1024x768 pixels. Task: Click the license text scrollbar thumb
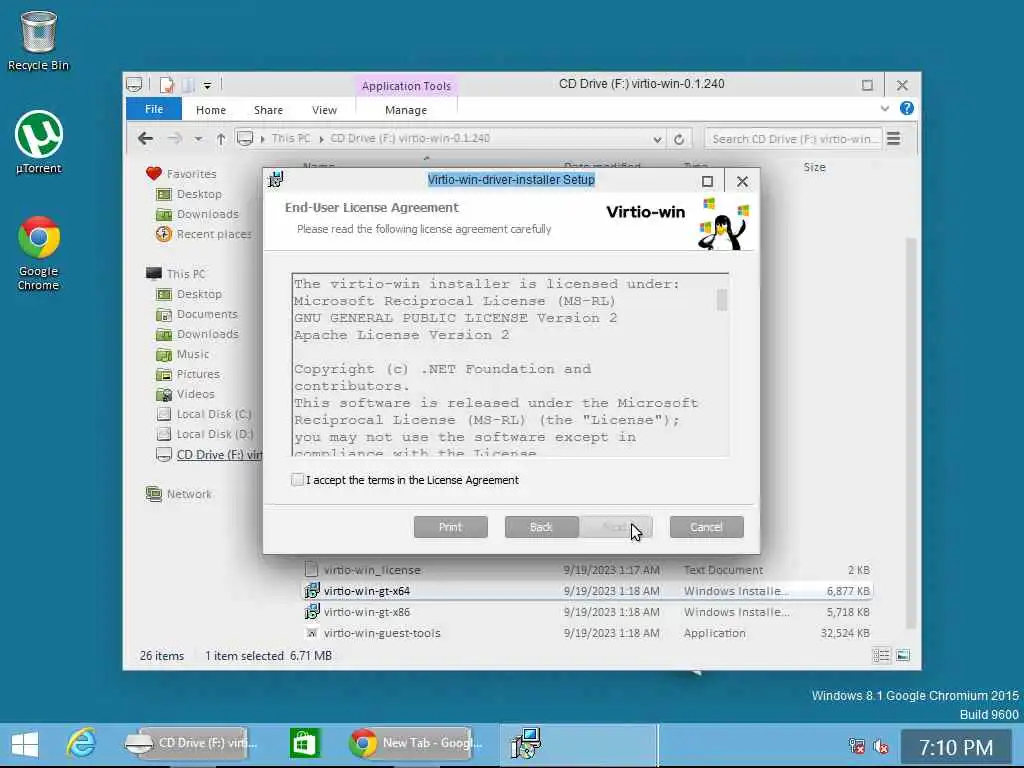[x=722, y=300]
